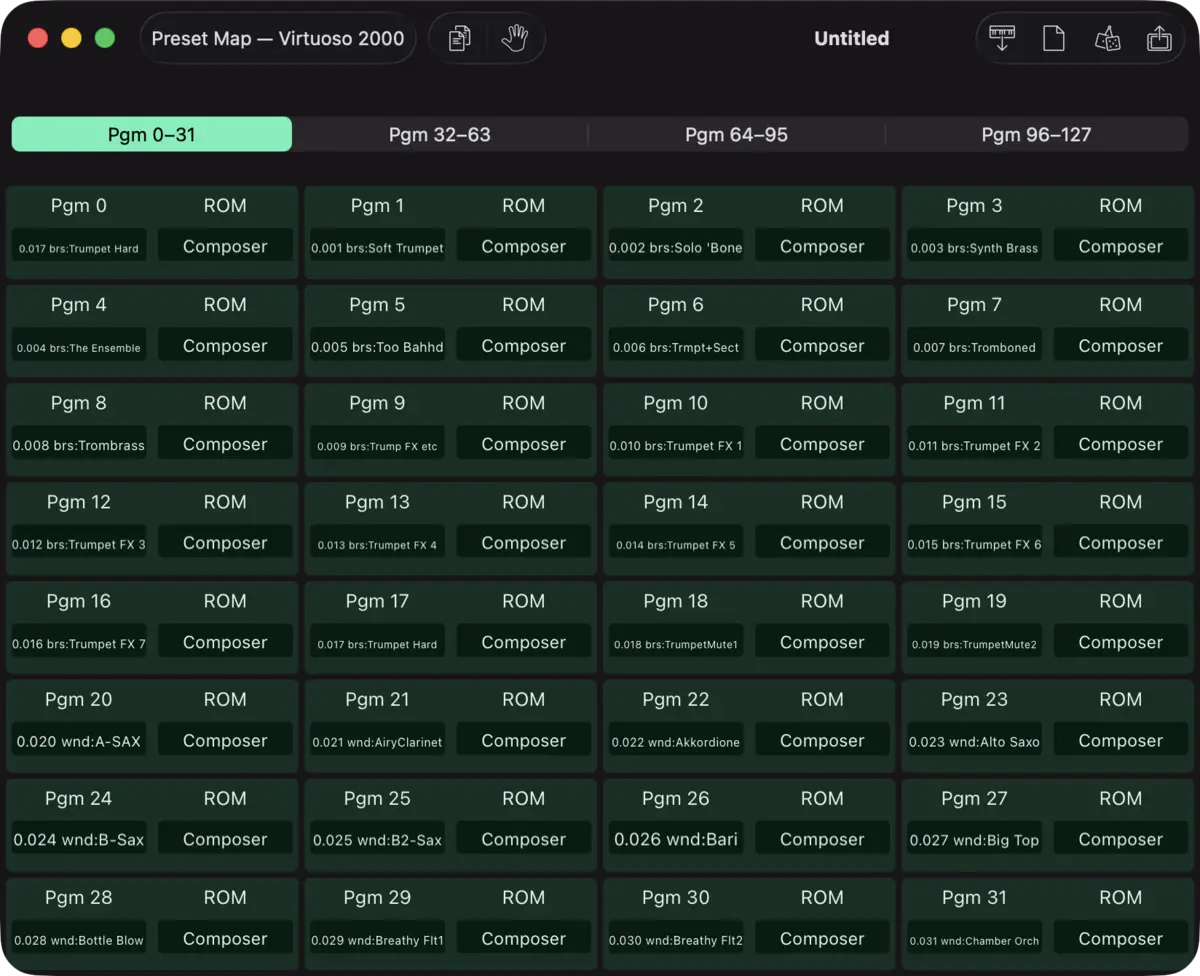Image resolution: width=1200 pixels, height=976 pixels.
Task: Click the green zoom window button
Action: click(105, 39)
